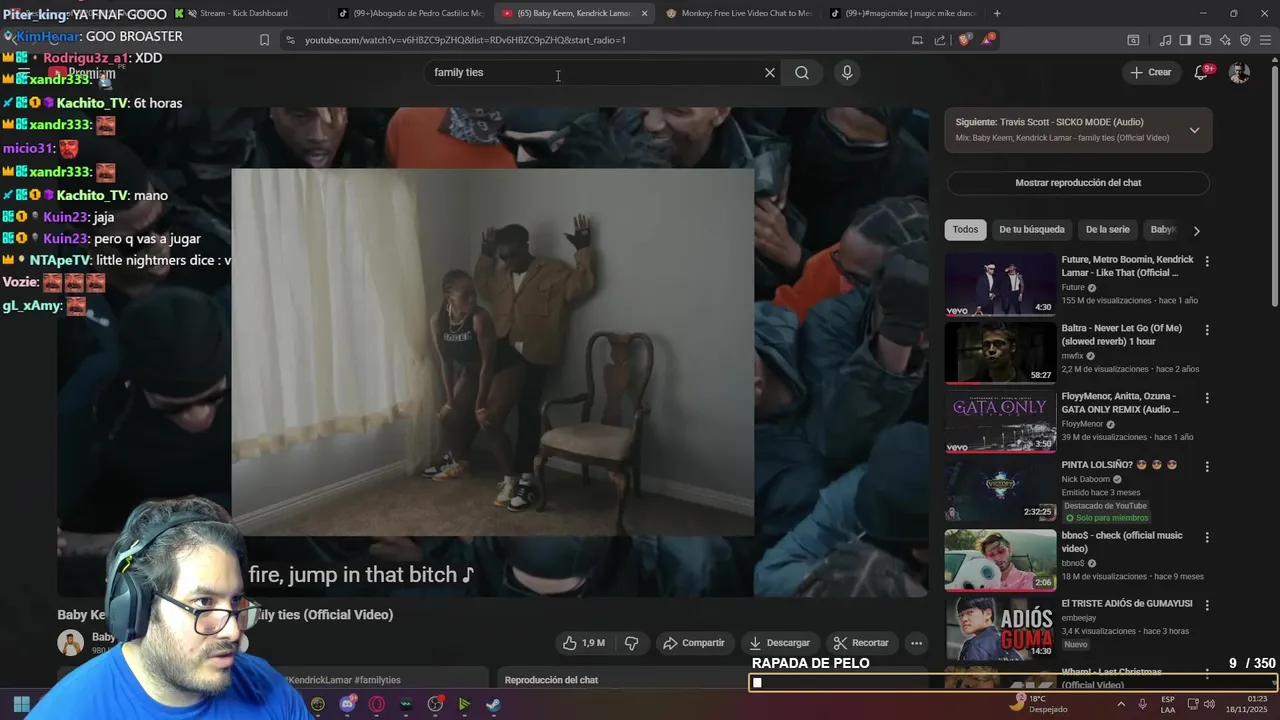Image resolution: width=1280 pixels, height=720 pixels.
Task: Click the YouTube URL in address bar
Action: 465,40
